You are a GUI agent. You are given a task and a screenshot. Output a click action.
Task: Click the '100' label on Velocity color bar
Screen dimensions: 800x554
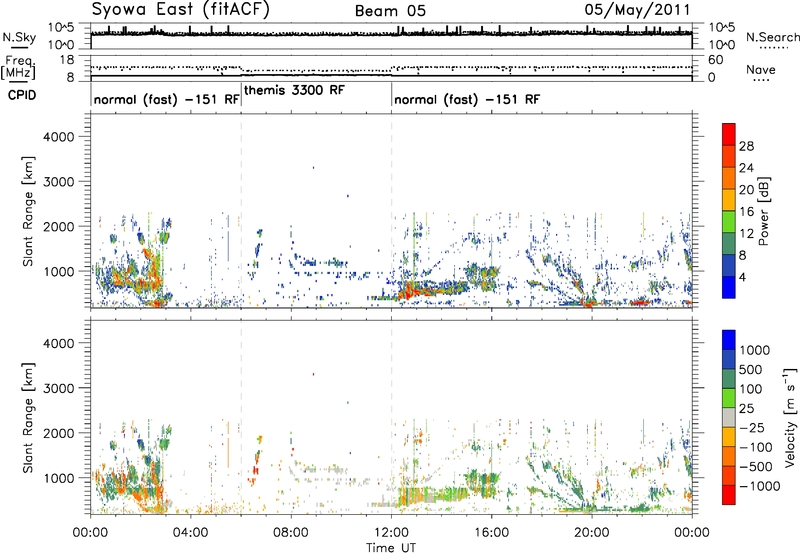(x=751, y=389)
